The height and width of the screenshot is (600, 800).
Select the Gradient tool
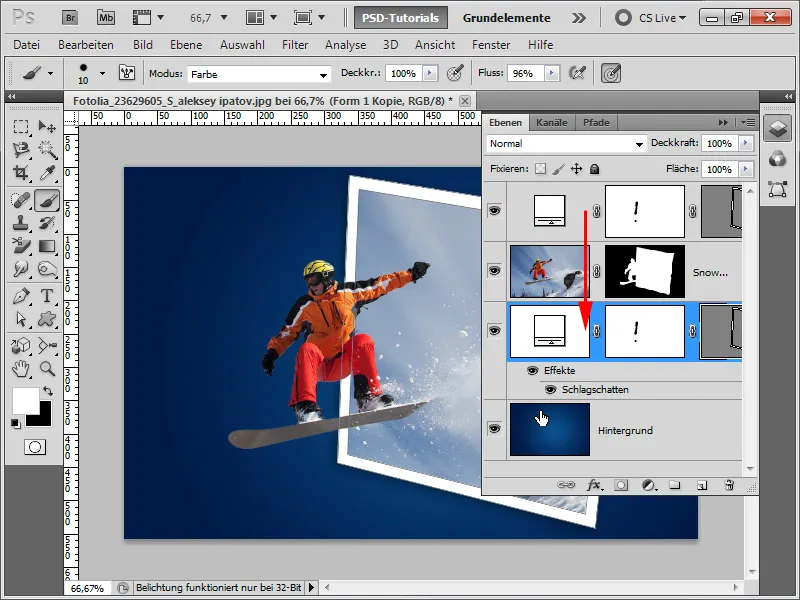[47, 246]
